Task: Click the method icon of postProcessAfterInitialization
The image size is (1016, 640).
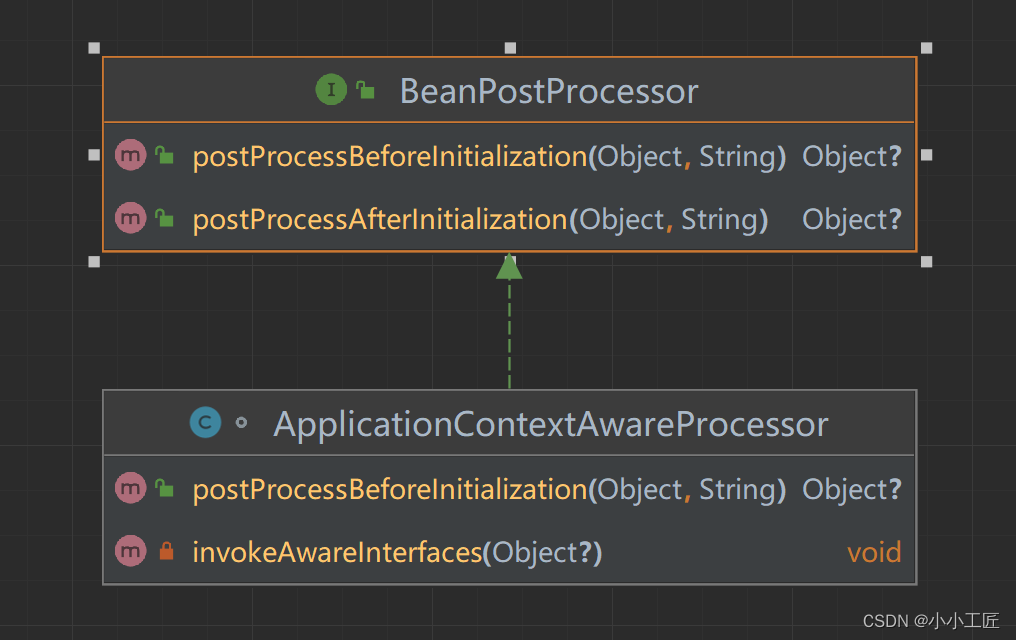Action: [131, 218]
